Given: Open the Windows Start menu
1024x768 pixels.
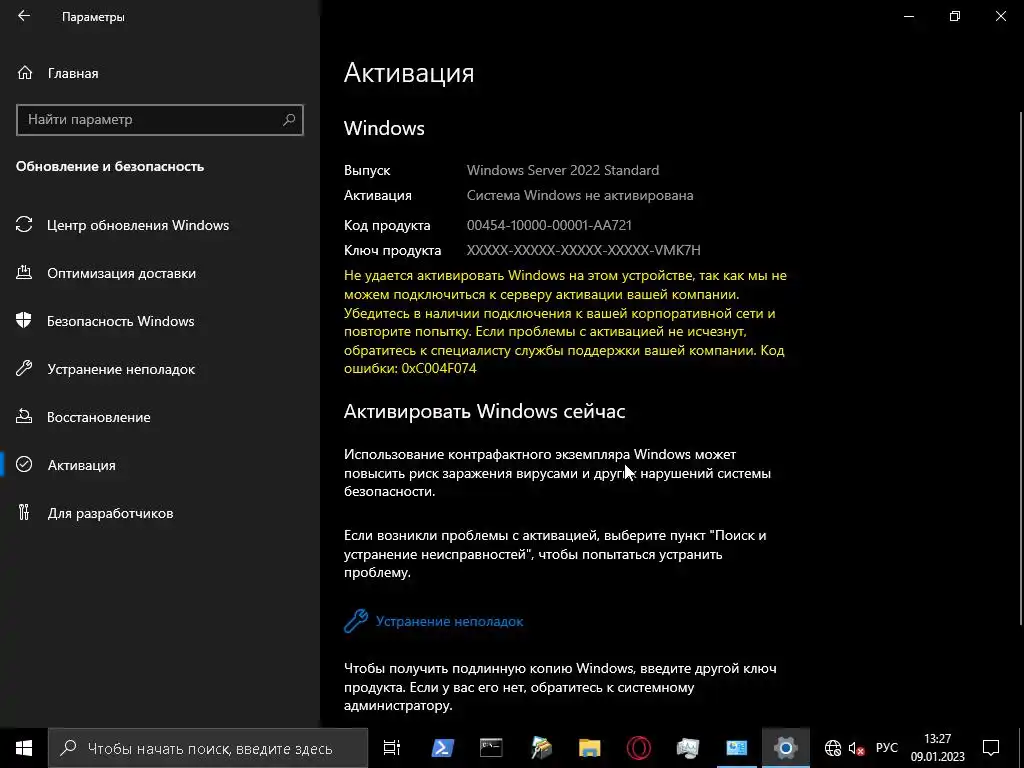Looking at the screenshot, I should click(x=24, y=748).
